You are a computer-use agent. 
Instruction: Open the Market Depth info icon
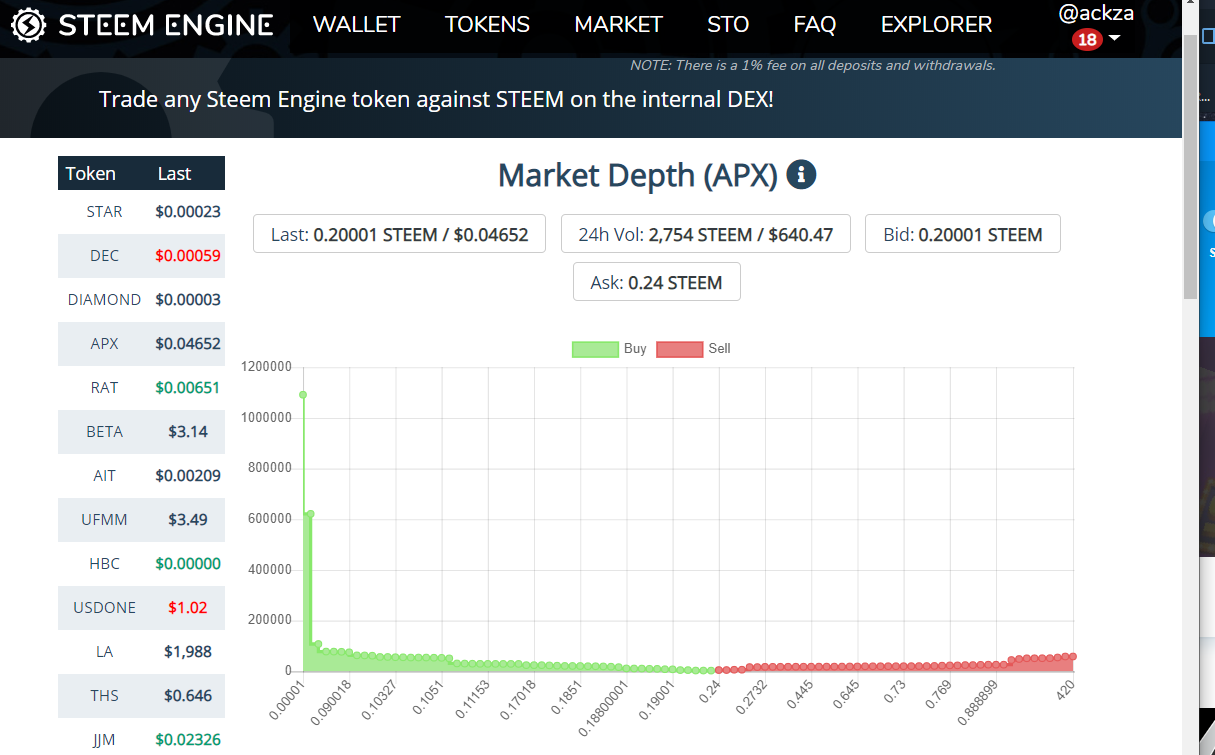pyautogui.click(x=802, y=175)
